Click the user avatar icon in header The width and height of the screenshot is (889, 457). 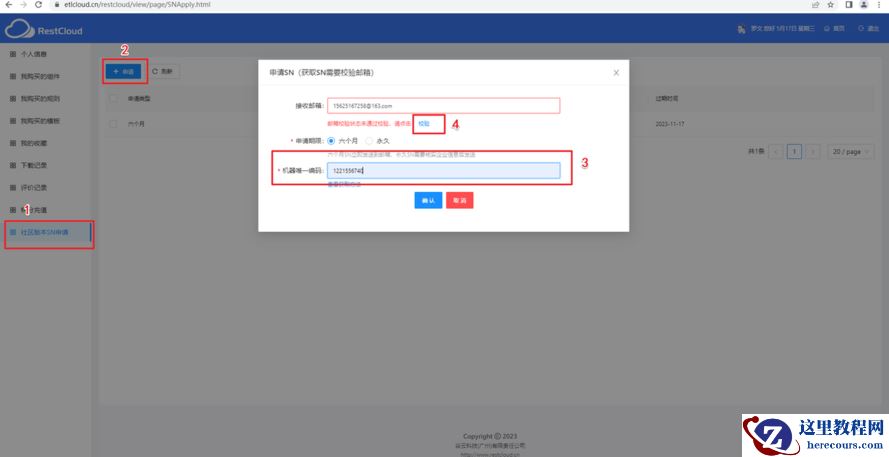[741, 29]
